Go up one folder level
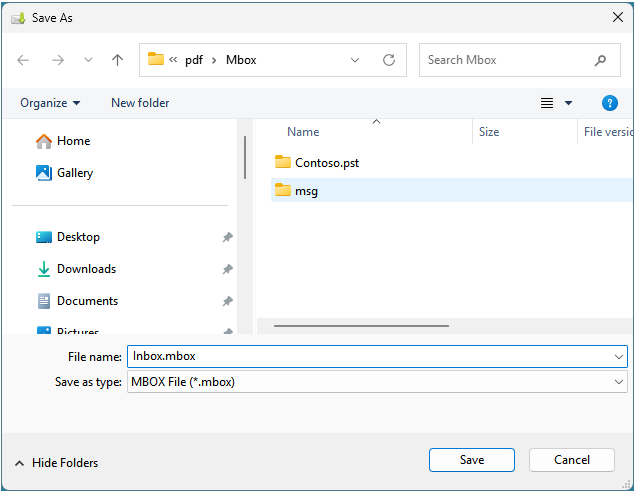This screenshot has height=491, width=634. 117,60
